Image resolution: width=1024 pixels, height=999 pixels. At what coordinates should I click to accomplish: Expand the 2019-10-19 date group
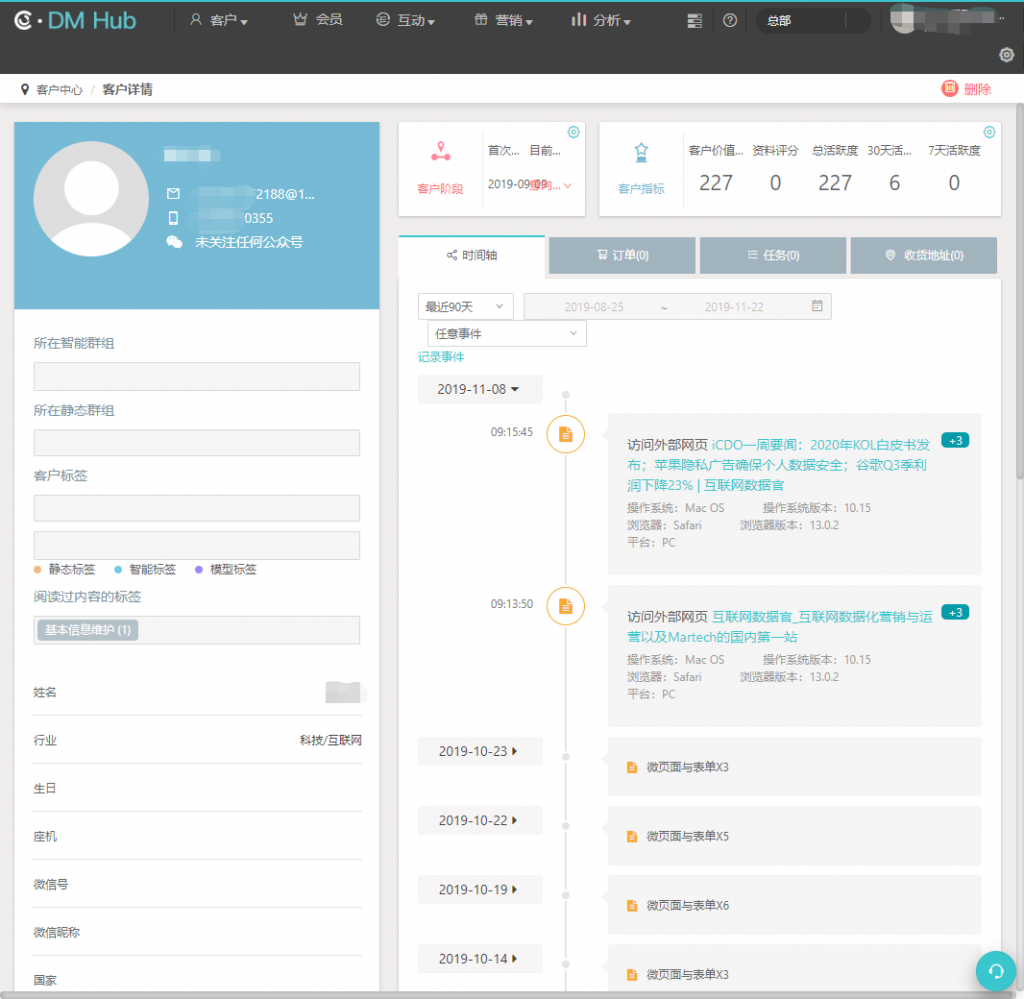[479, 890]
